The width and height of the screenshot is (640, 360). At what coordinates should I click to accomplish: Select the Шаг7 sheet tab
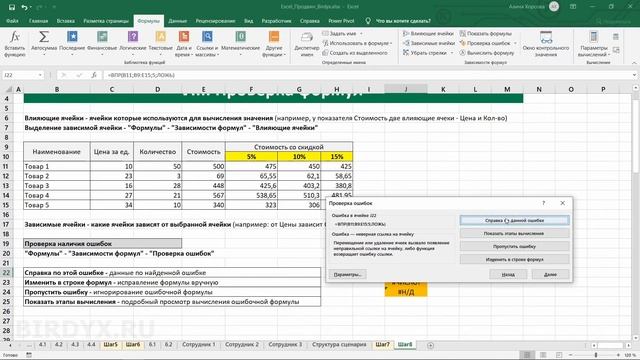[x=382, y=345]
